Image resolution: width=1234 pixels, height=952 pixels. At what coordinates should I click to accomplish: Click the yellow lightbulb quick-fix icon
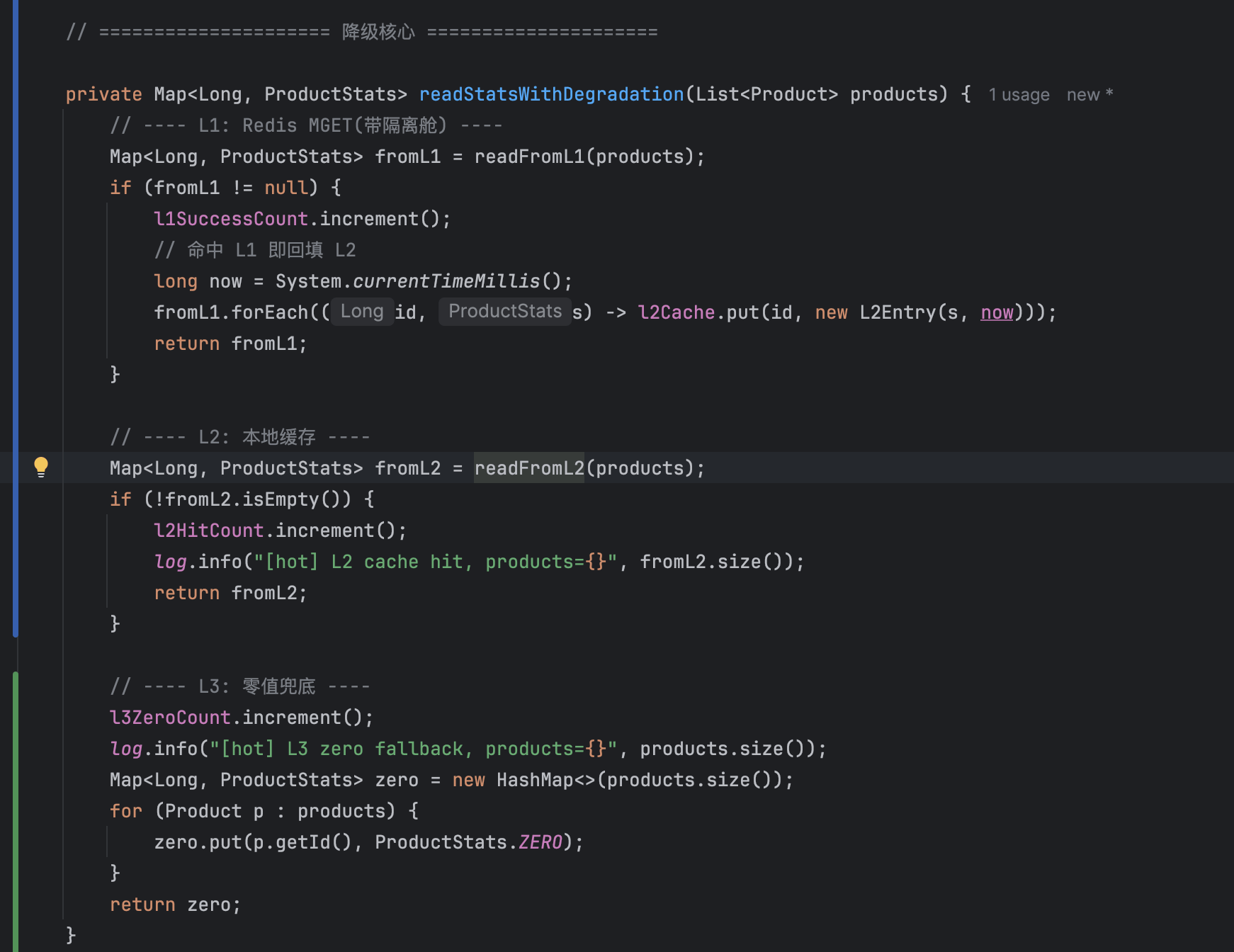pos(41,467)
